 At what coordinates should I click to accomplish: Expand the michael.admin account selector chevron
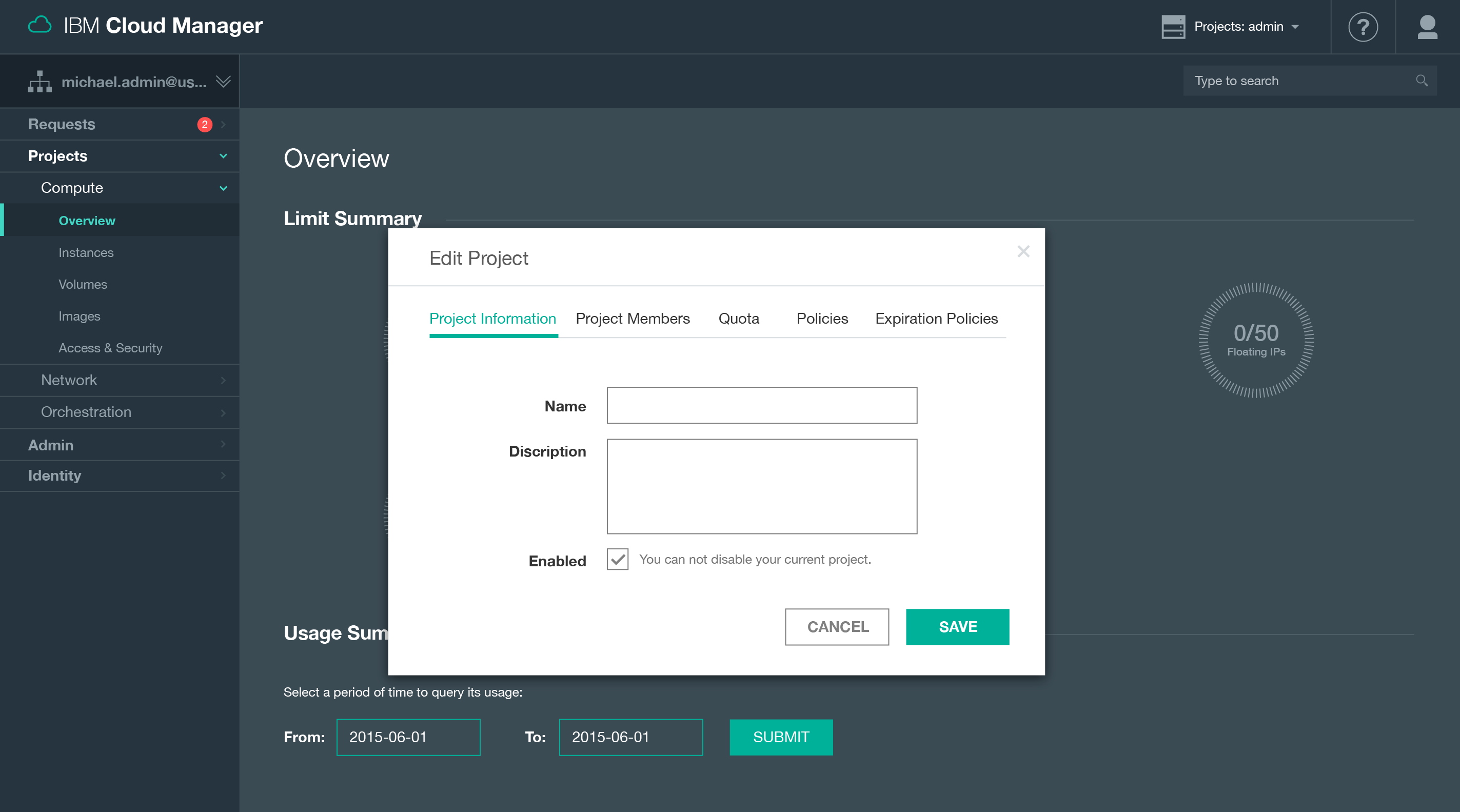point(223,82)
